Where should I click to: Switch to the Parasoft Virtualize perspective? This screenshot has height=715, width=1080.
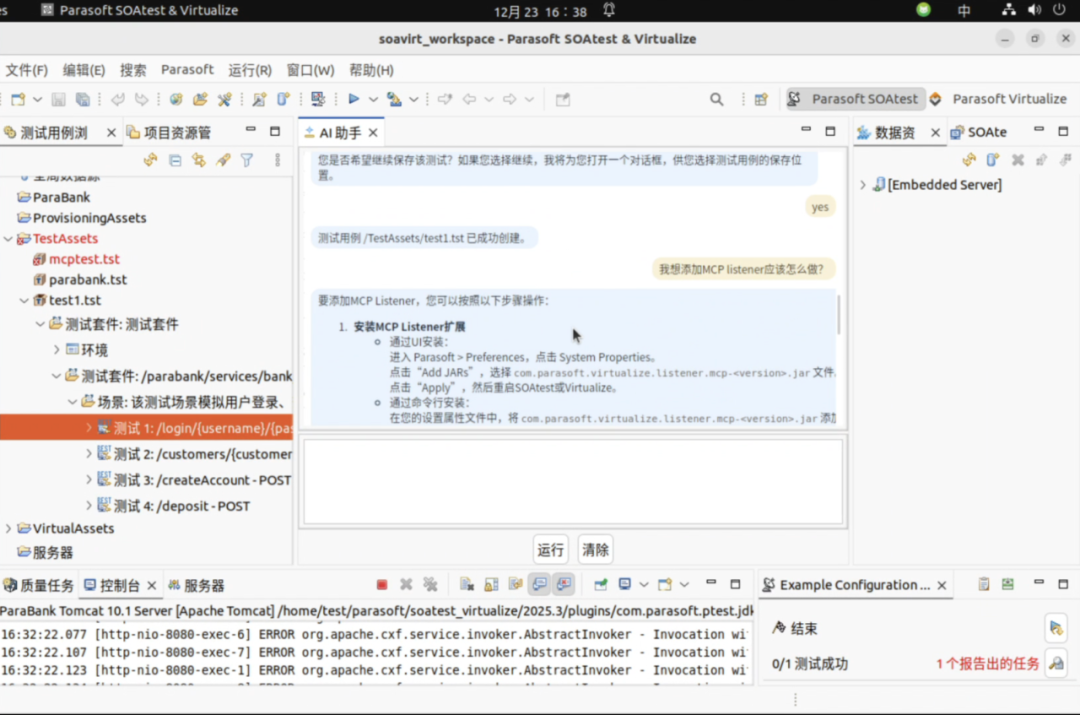click(x=999, y=99)
